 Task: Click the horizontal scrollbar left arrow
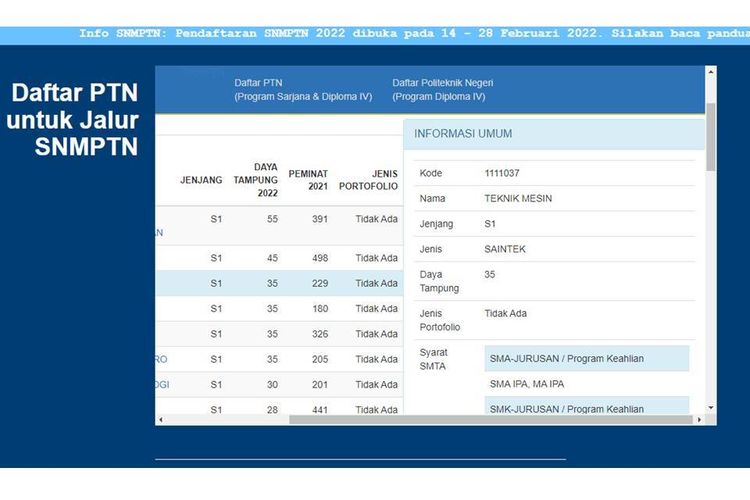click(160, 420)
